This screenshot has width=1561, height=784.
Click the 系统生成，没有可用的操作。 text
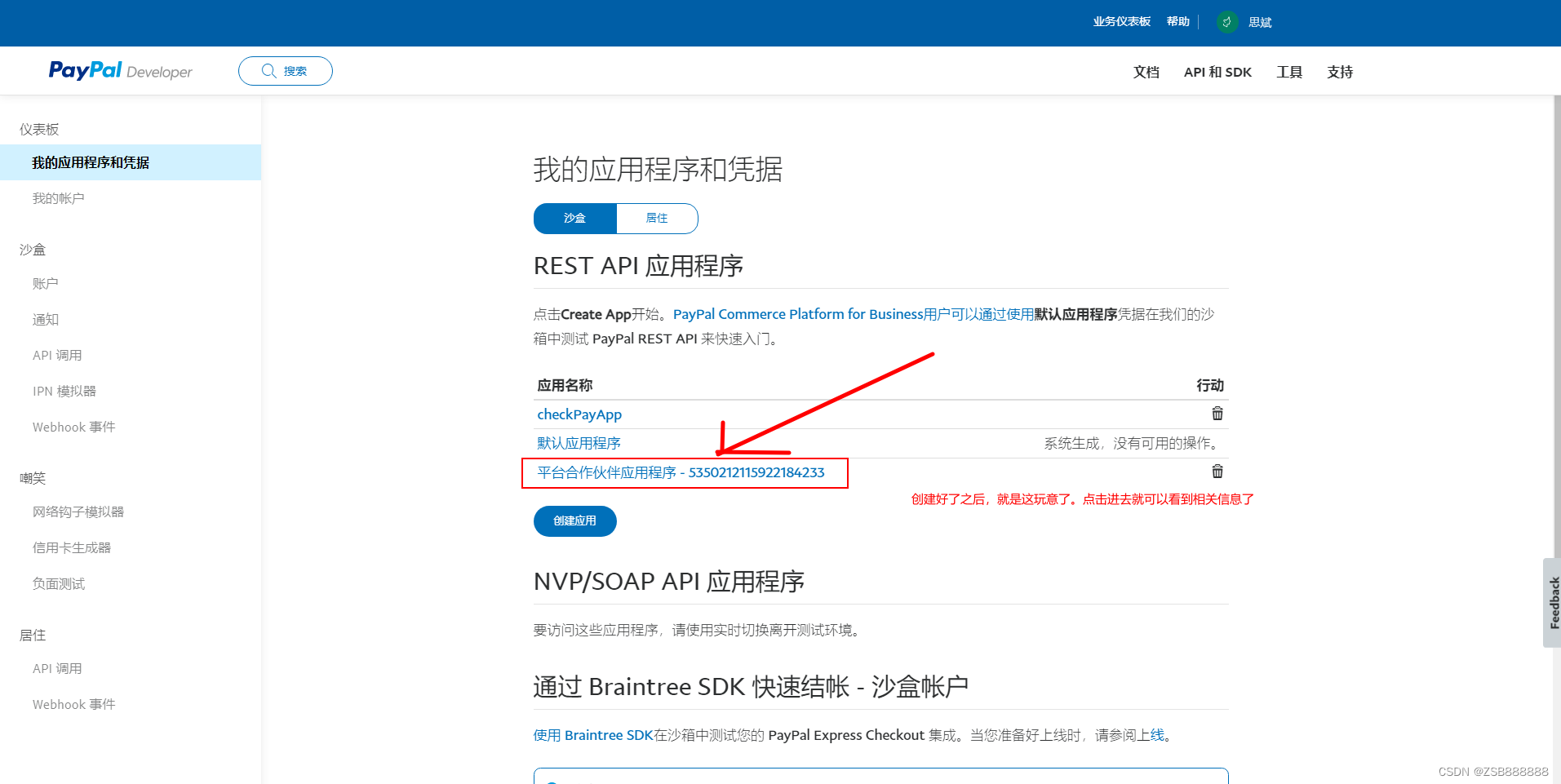(1134, 443)
